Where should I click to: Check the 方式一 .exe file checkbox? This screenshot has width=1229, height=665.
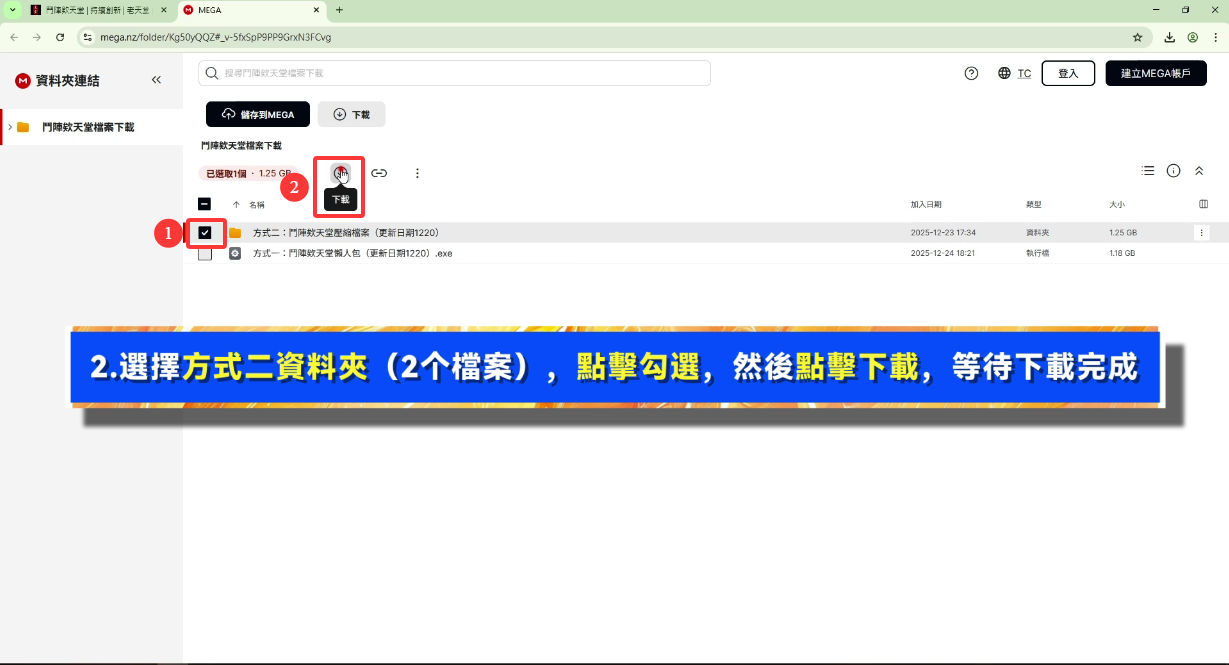(205, 254)
